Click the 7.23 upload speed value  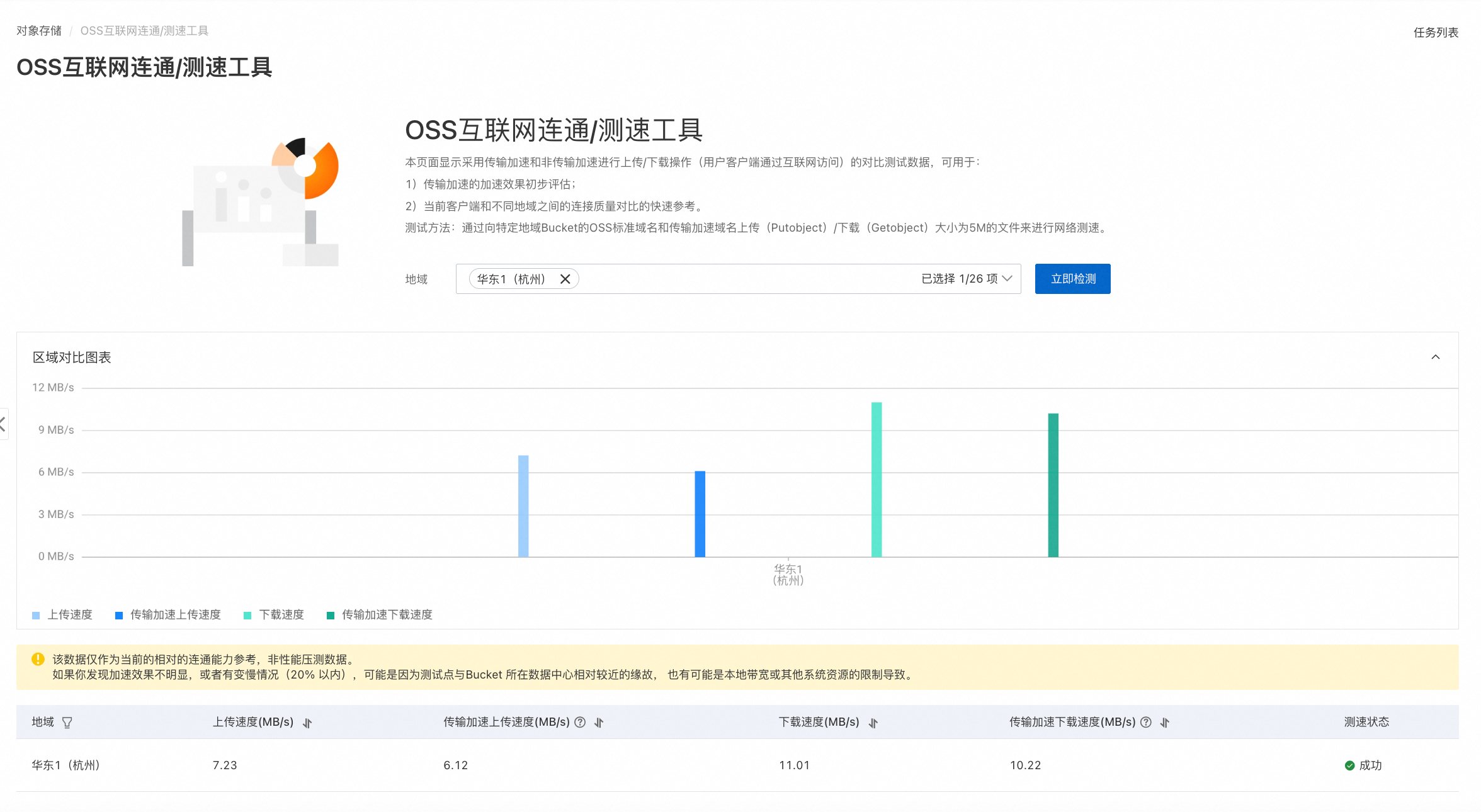pyautogui.click(x=225, y=765)
